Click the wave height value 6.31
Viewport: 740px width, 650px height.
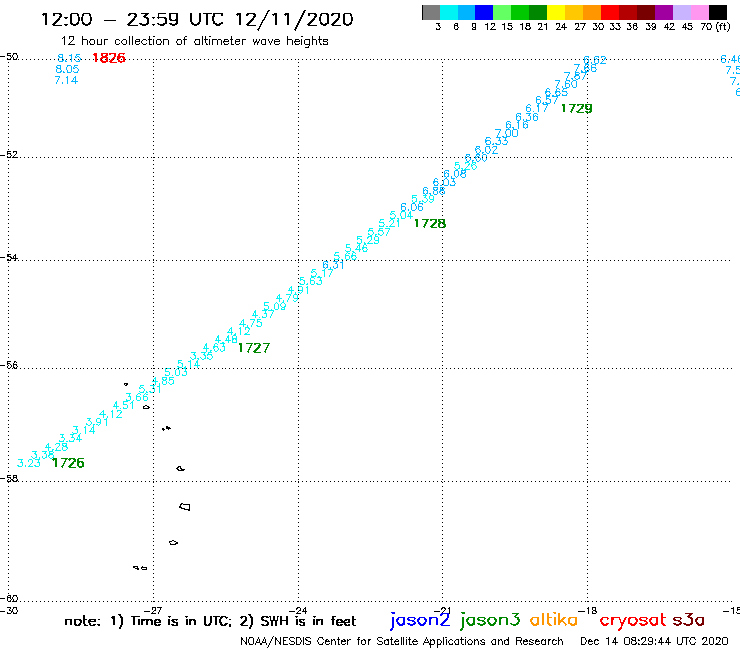tap(333, 265)
